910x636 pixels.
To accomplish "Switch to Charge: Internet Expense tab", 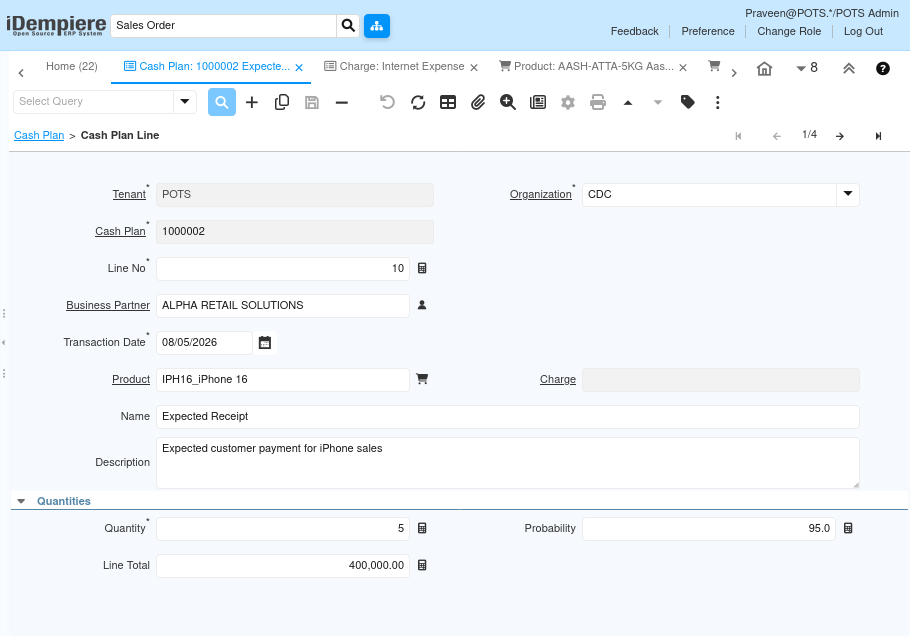I will (394, 66).
